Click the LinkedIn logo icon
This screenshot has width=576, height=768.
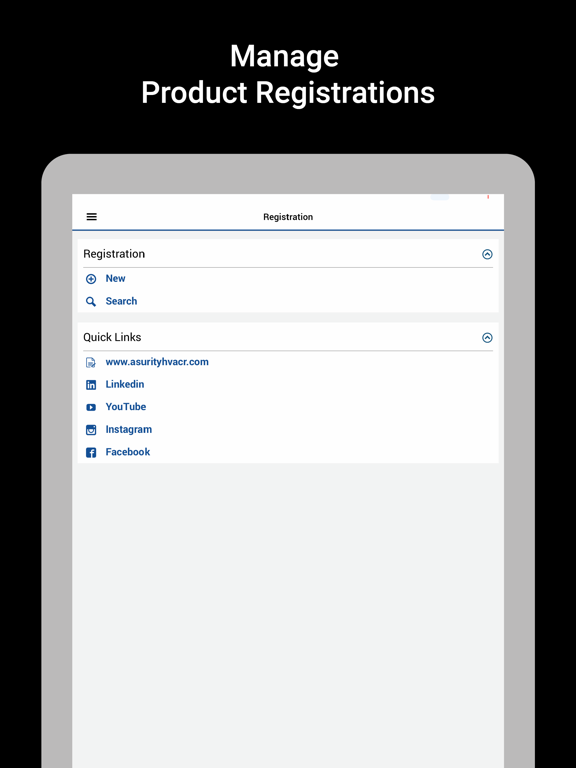point(91,385)
